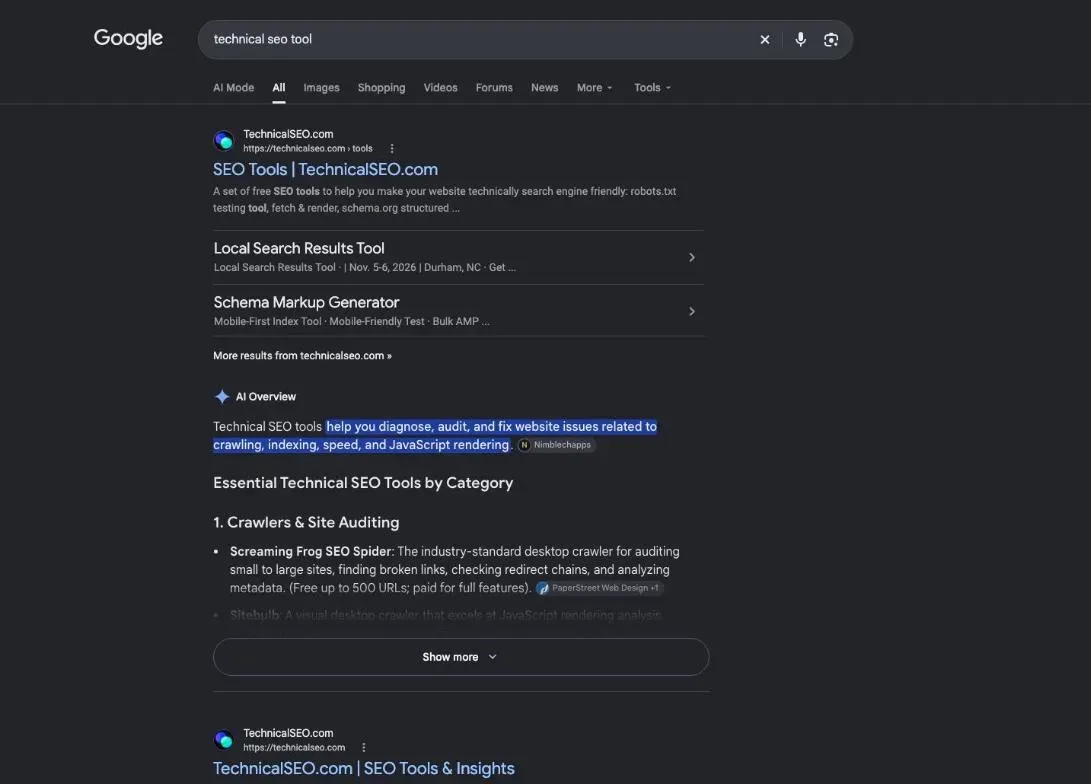Expand AI Overview with Show more
Viewport: 1091px width, 784px height.
[x=461, y=657]
